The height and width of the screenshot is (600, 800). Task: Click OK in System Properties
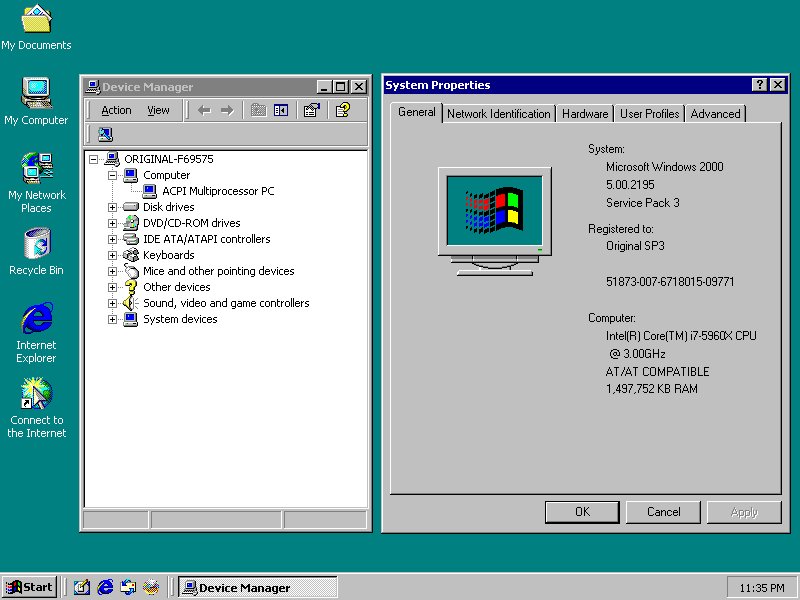[582, 512]
